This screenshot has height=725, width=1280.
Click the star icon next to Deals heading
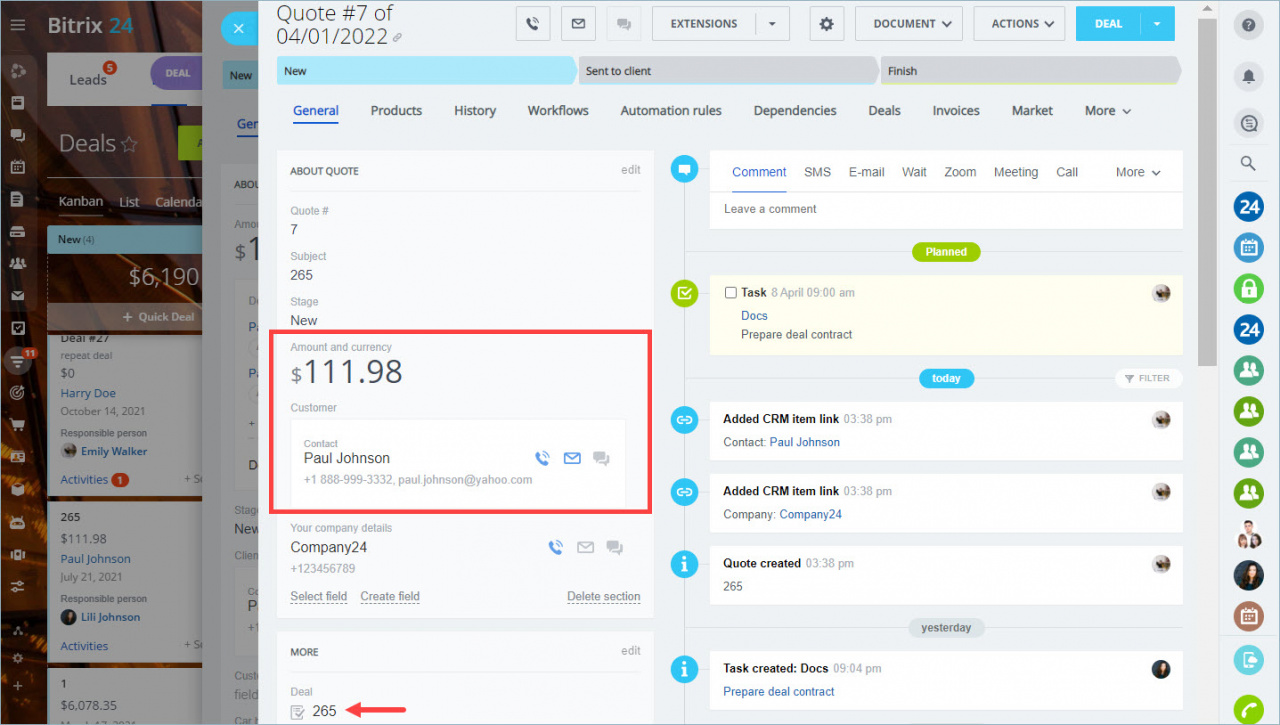(x=129, y=145)
